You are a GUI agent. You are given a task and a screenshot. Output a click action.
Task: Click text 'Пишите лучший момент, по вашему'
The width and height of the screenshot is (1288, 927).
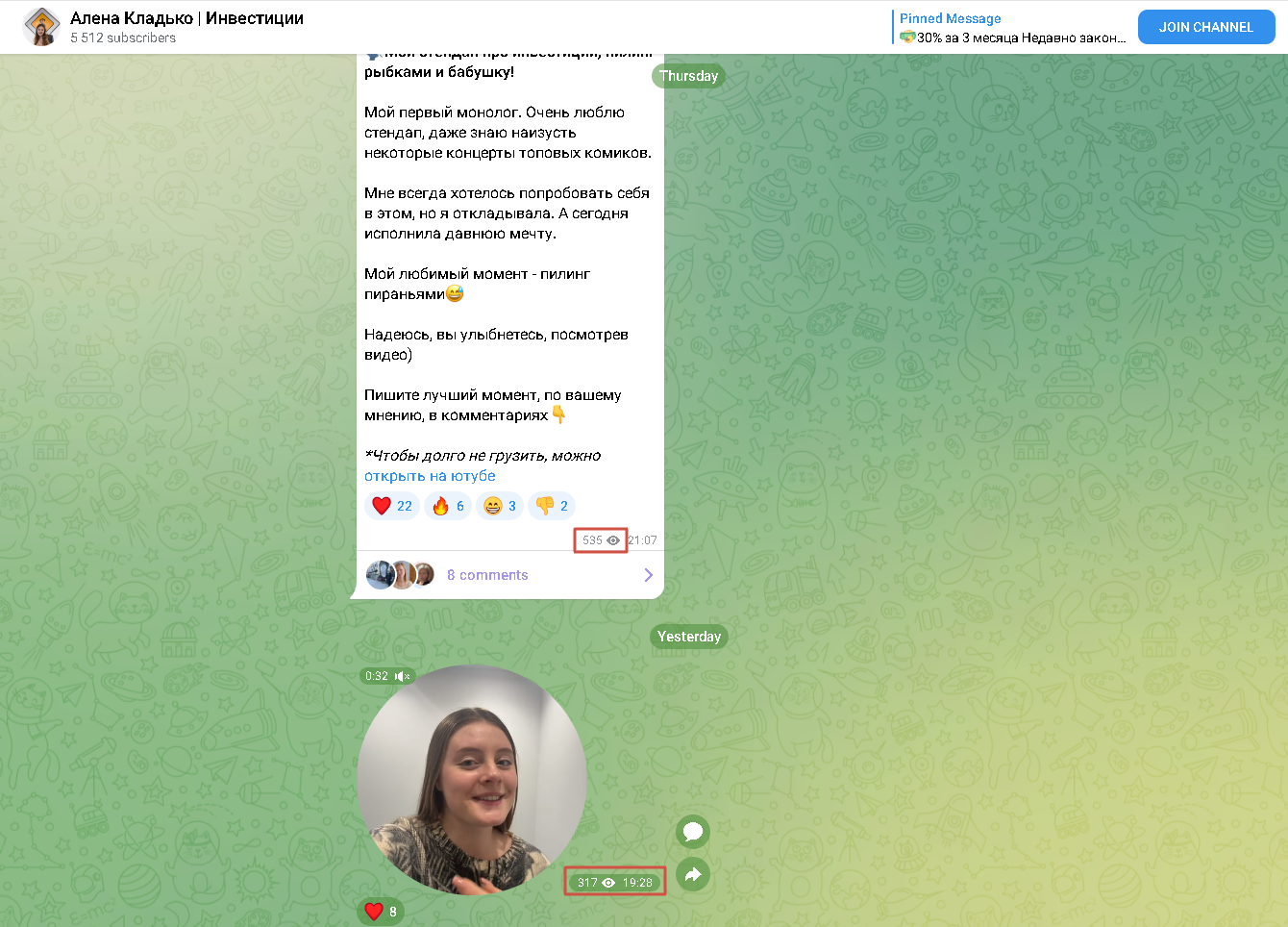pos(492,395)
